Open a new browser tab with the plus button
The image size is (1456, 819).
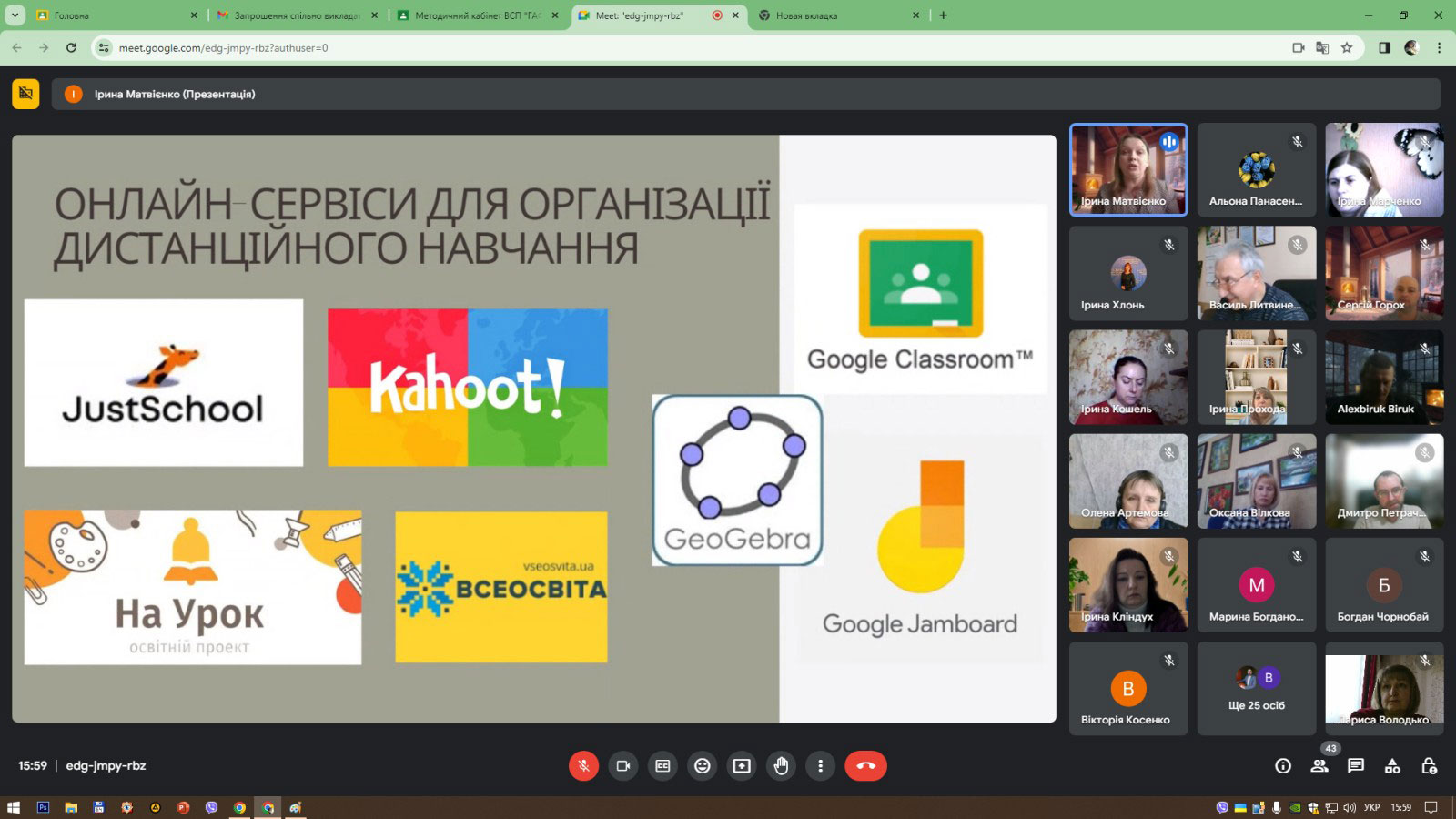coord(944,15)
